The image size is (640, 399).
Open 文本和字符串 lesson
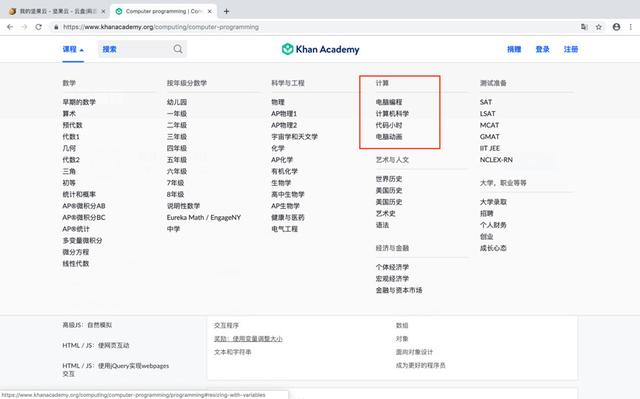[x=233, y=352]
